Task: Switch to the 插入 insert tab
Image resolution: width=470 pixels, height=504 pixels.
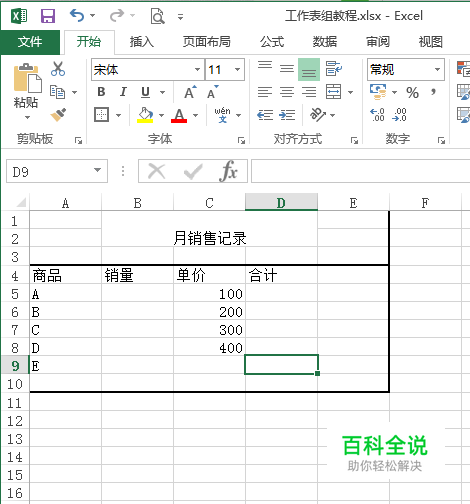Action: [142, 42]
